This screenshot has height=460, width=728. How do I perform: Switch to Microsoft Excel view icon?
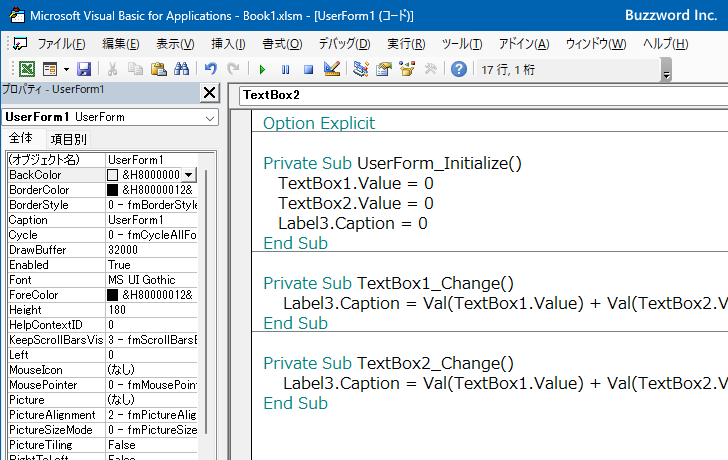pyautogui.click(x=27, y=69)
